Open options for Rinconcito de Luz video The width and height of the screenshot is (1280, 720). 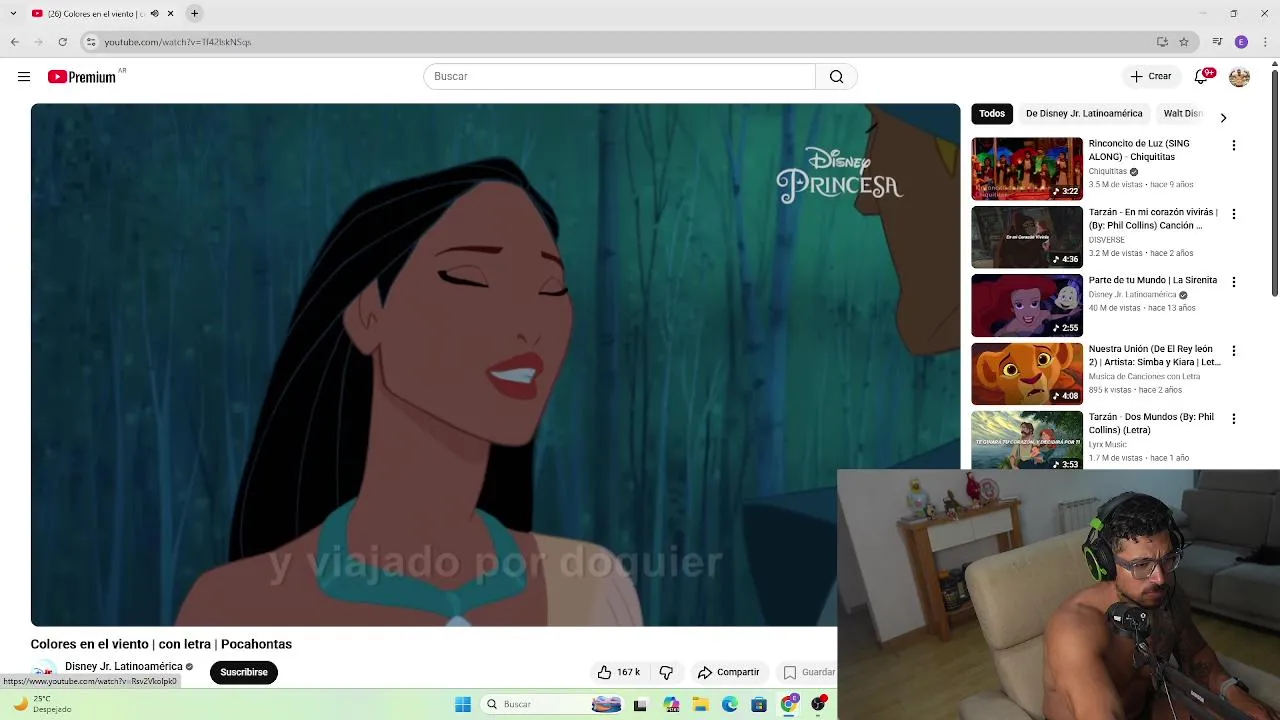(1234, 145)
